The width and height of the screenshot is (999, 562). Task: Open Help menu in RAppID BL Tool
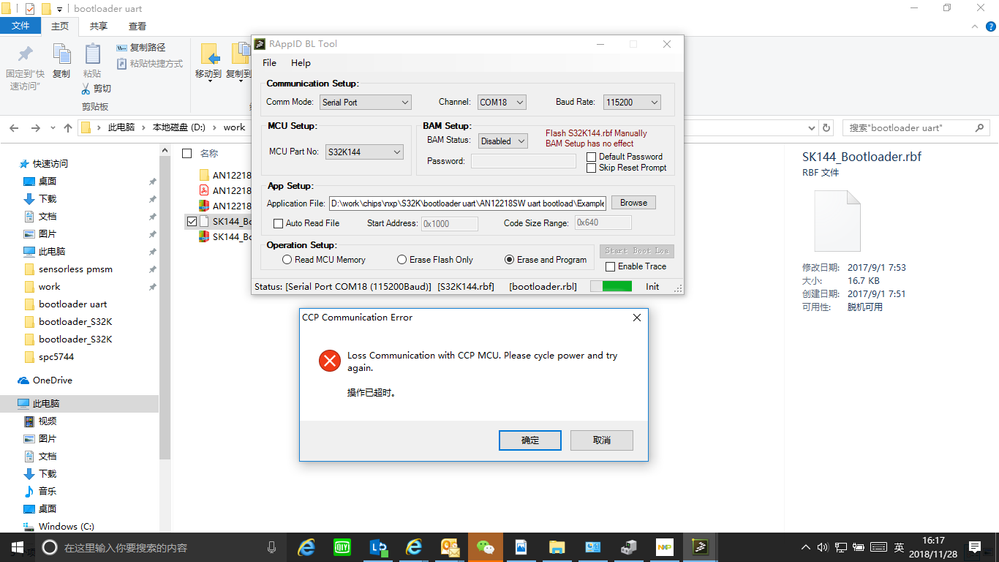[301, 63]
